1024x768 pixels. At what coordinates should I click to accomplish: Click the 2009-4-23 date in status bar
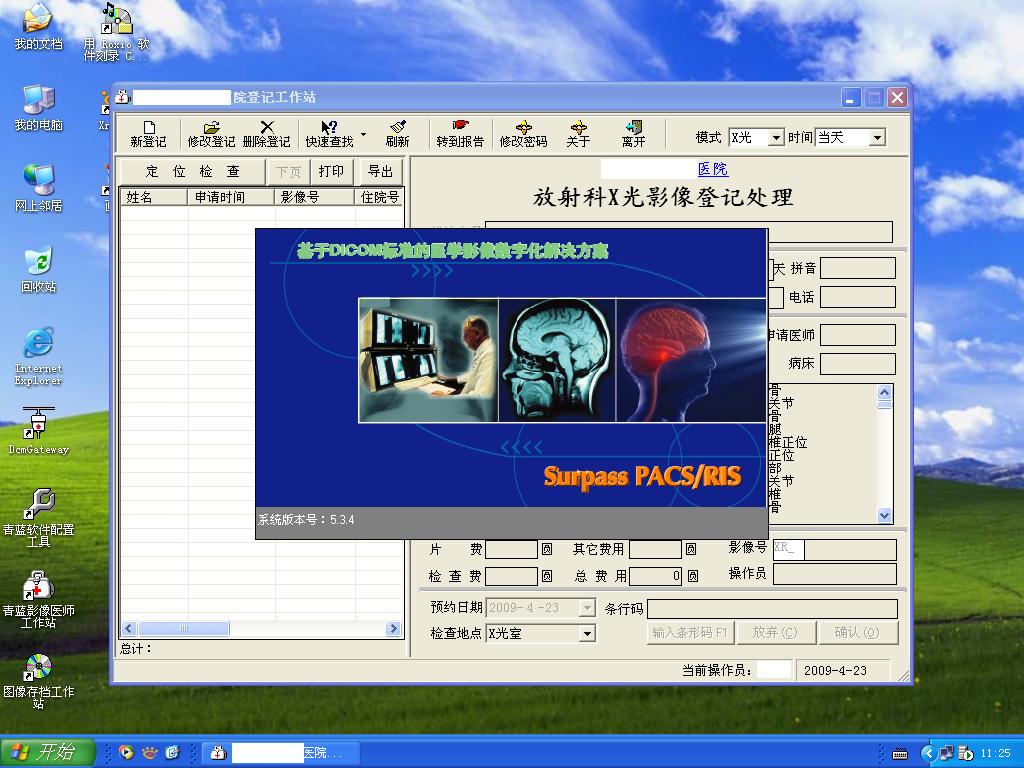tap(835, 670)
